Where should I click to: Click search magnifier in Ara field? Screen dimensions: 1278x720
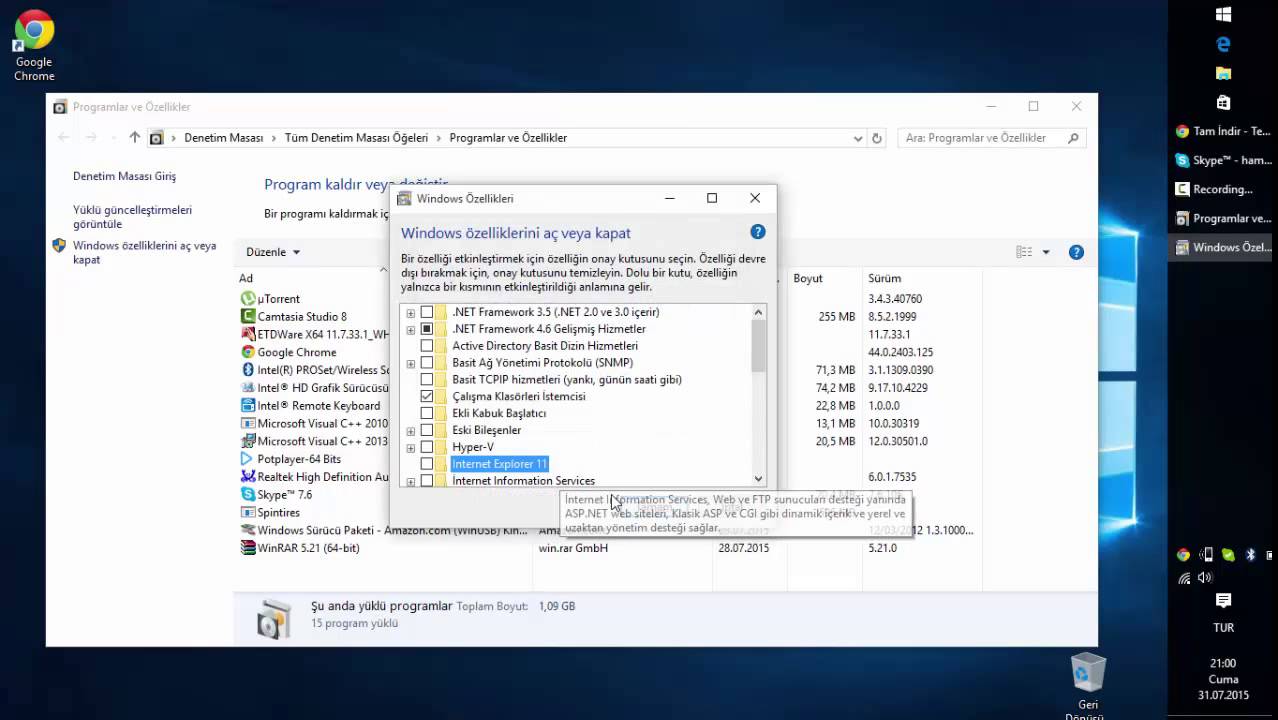coord(1074,138)
